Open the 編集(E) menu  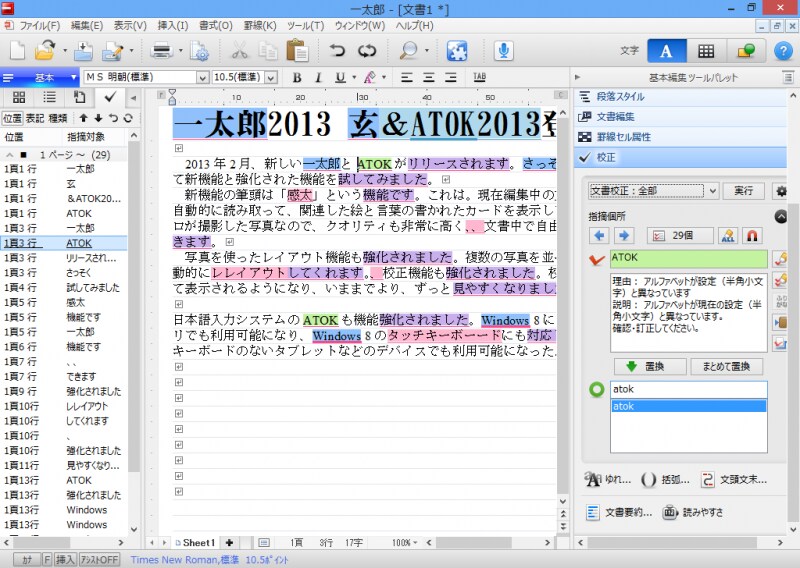pyautogui.click(x=86, y=26)
